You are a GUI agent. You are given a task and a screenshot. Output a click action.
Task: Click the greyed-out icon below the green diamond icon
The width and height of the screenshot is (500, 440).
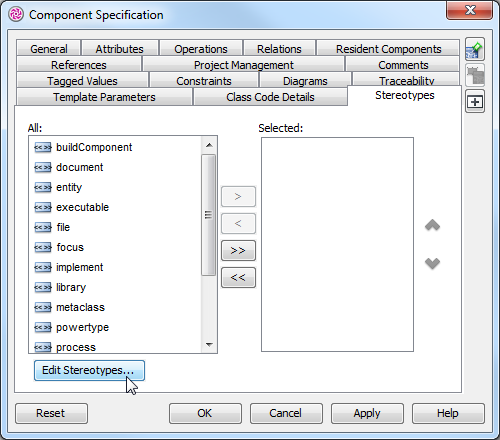[x=475, y=76]
